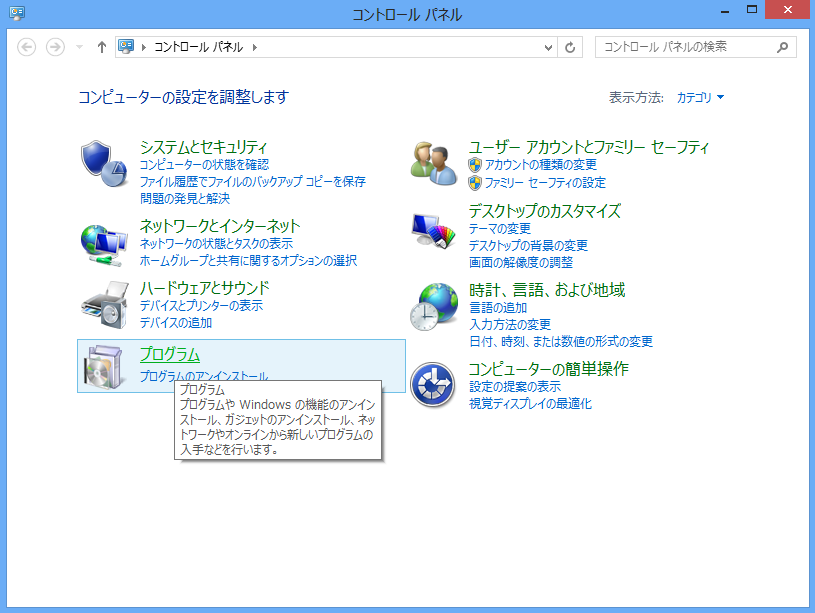
Task: Click the window system icon in title bar
Action: coord(17,13)
